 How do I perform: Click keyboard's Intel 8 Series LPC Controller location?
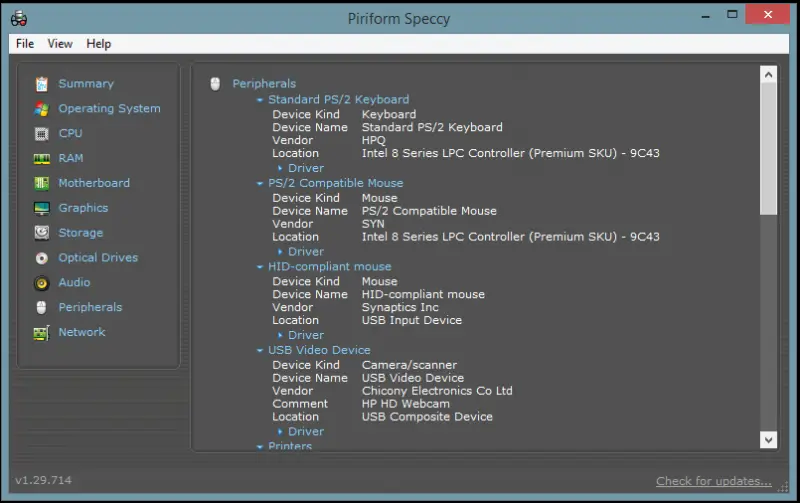tap(510, 153)
